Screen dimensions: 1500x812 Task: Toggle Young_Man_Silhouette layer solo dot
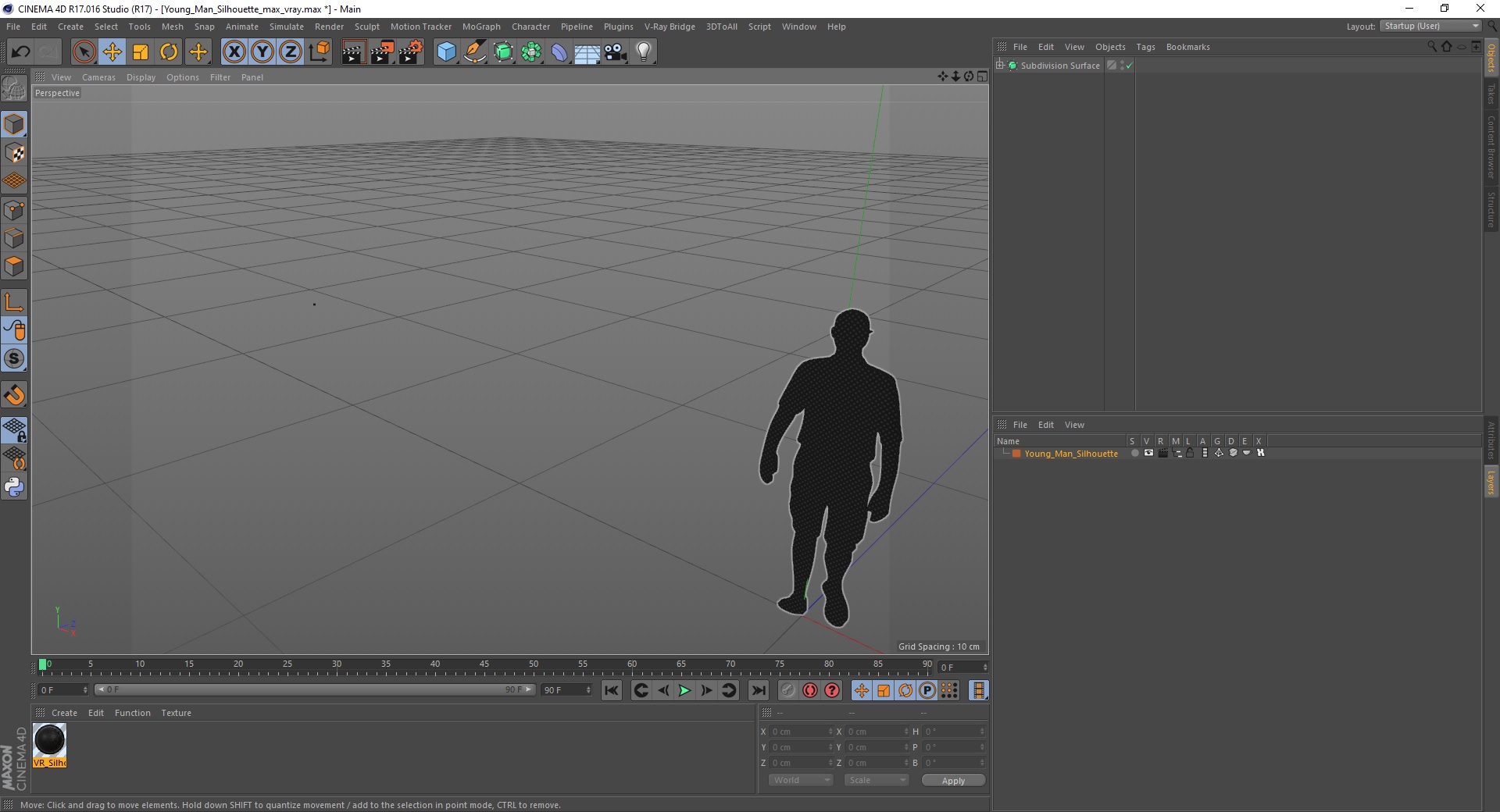(1134, 453)
